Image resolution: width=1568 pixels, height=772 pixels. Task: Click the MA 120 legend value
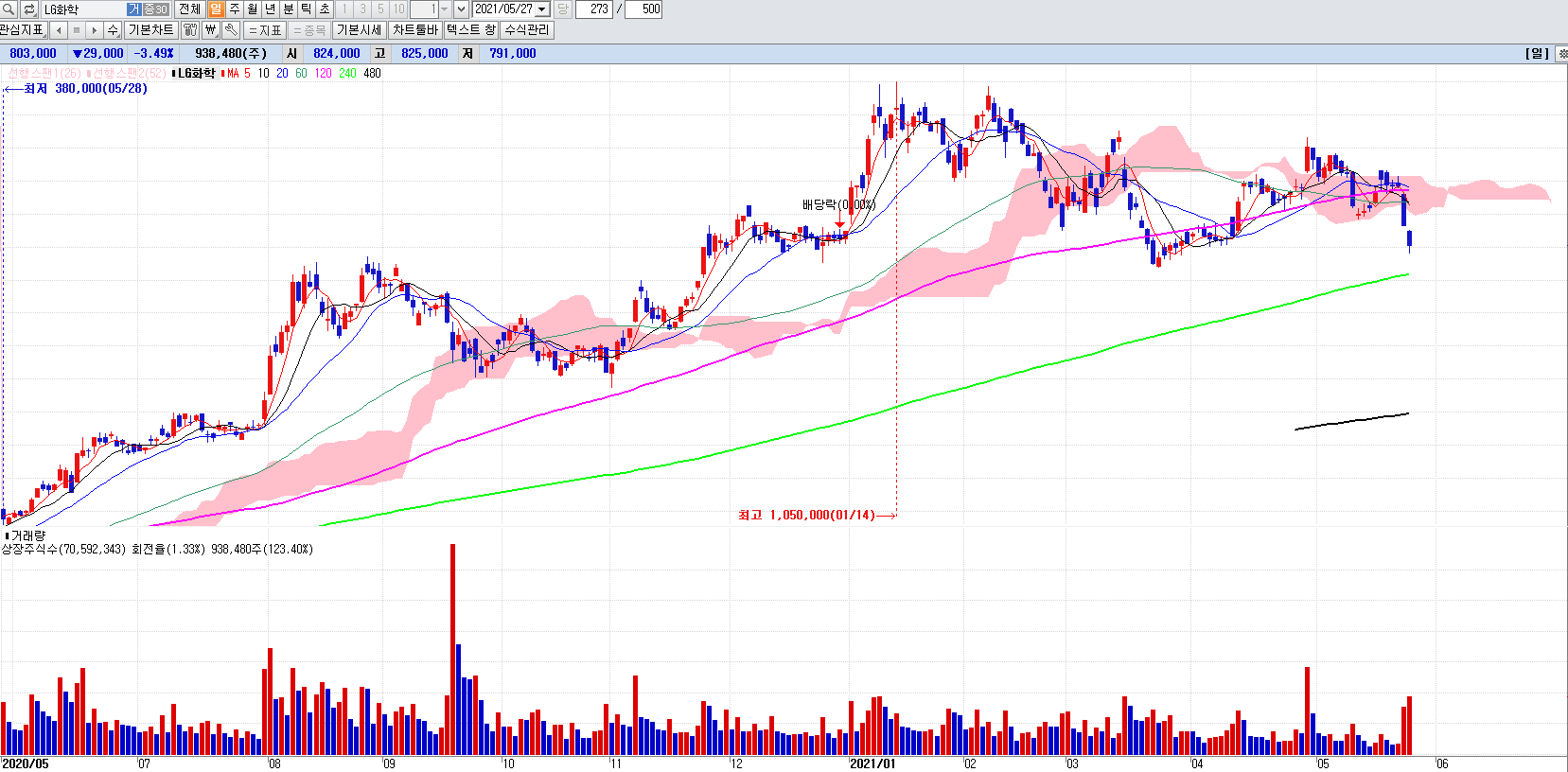pos(323,73)
